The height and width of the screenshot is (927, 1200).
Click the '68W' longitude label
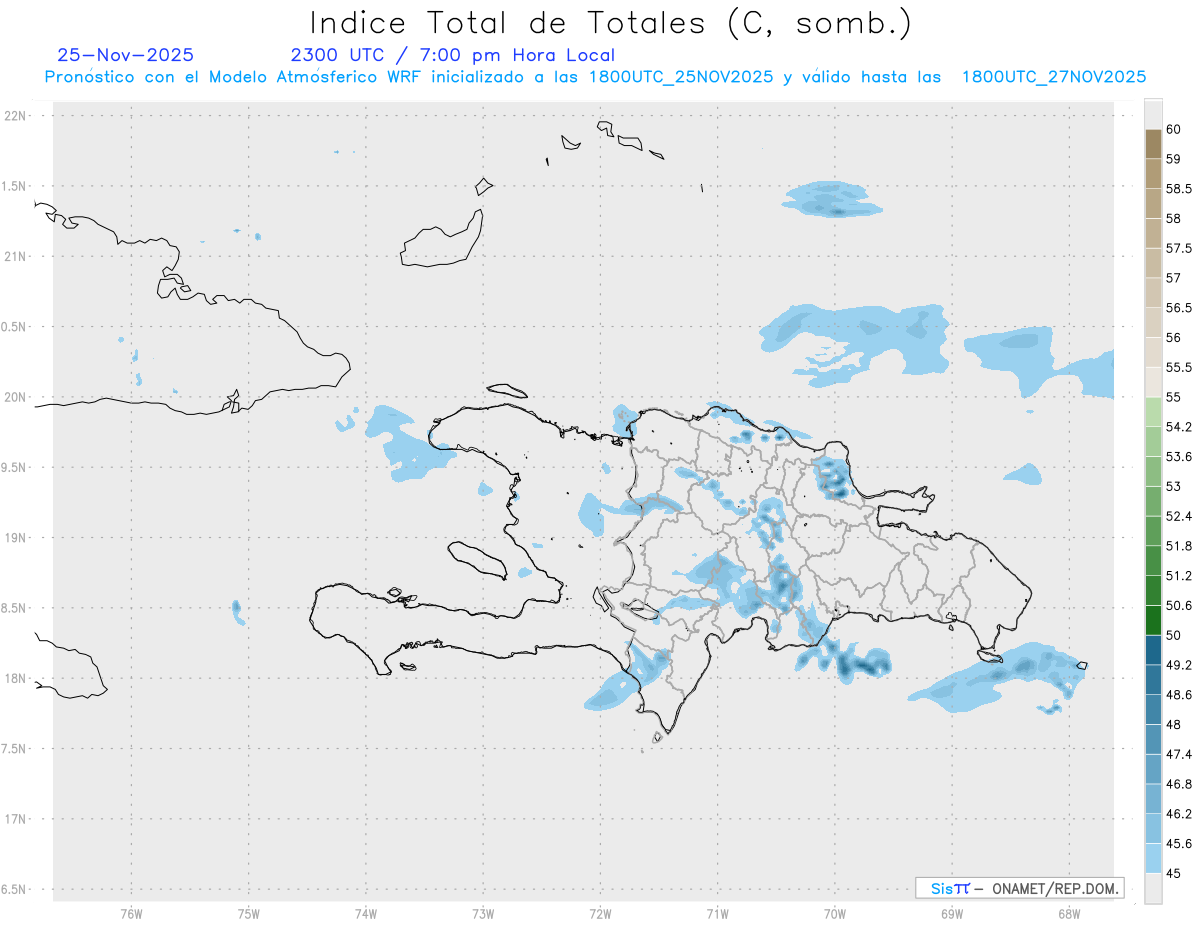pyautogui.click(x=1069, y=912)
